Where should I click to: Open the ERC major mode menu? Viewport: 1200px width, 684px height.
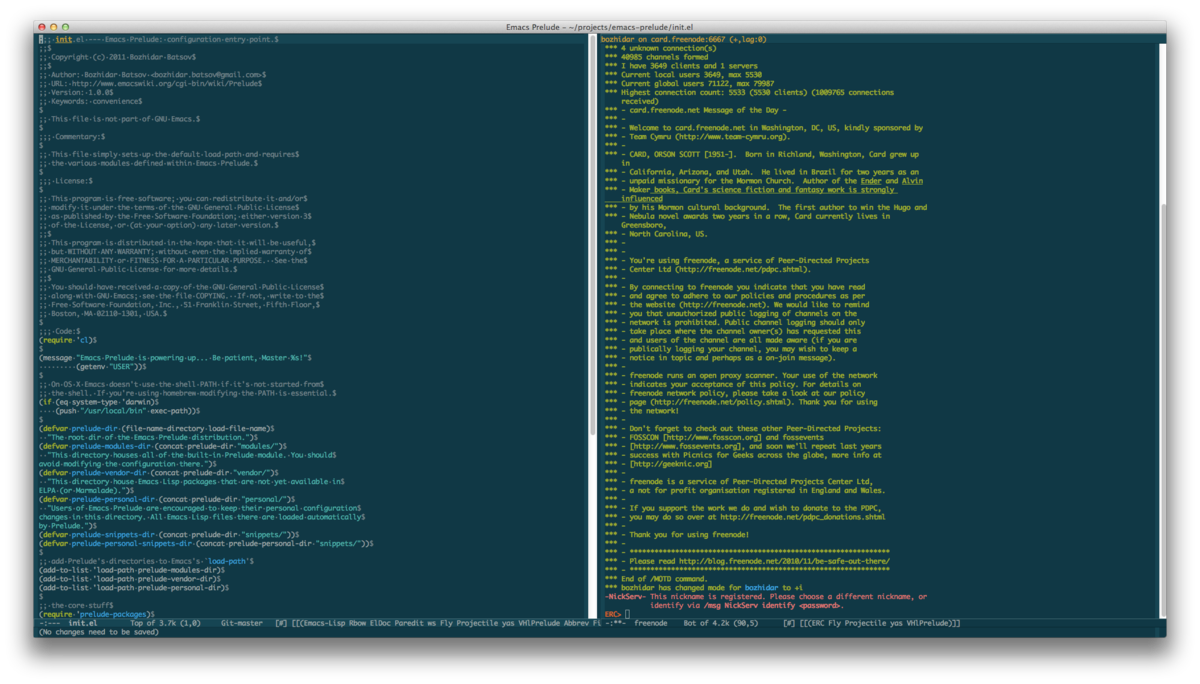pyautogui.click(x=814, y=623)
